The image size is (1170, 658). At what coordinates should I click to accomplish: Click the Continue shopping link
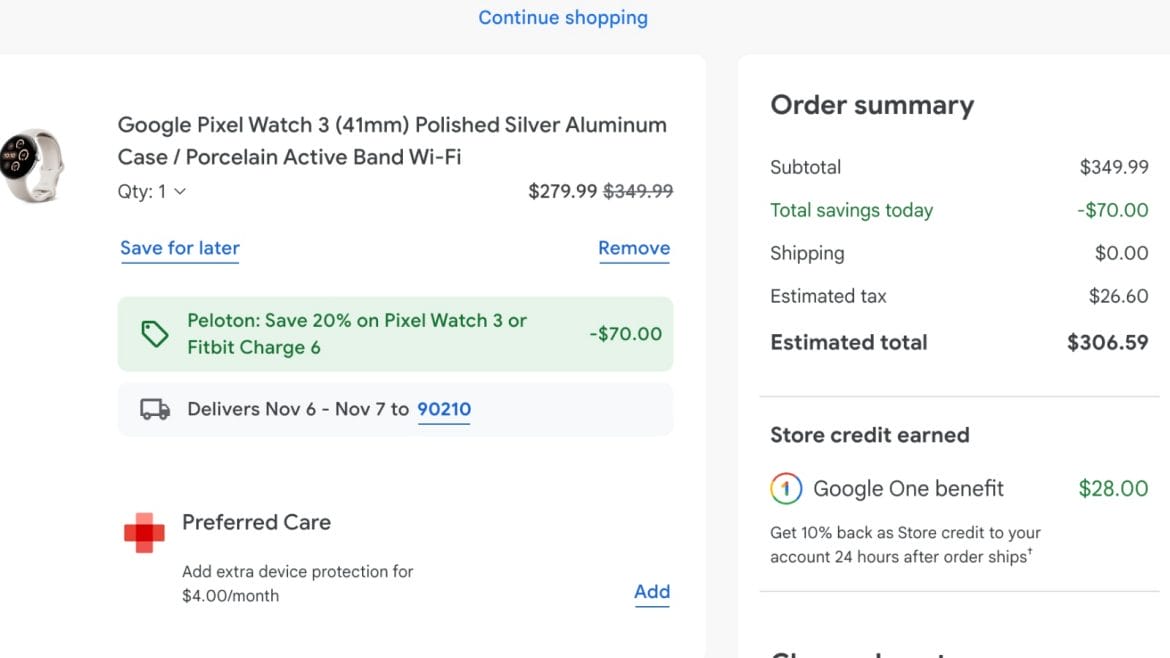point(563,18)
